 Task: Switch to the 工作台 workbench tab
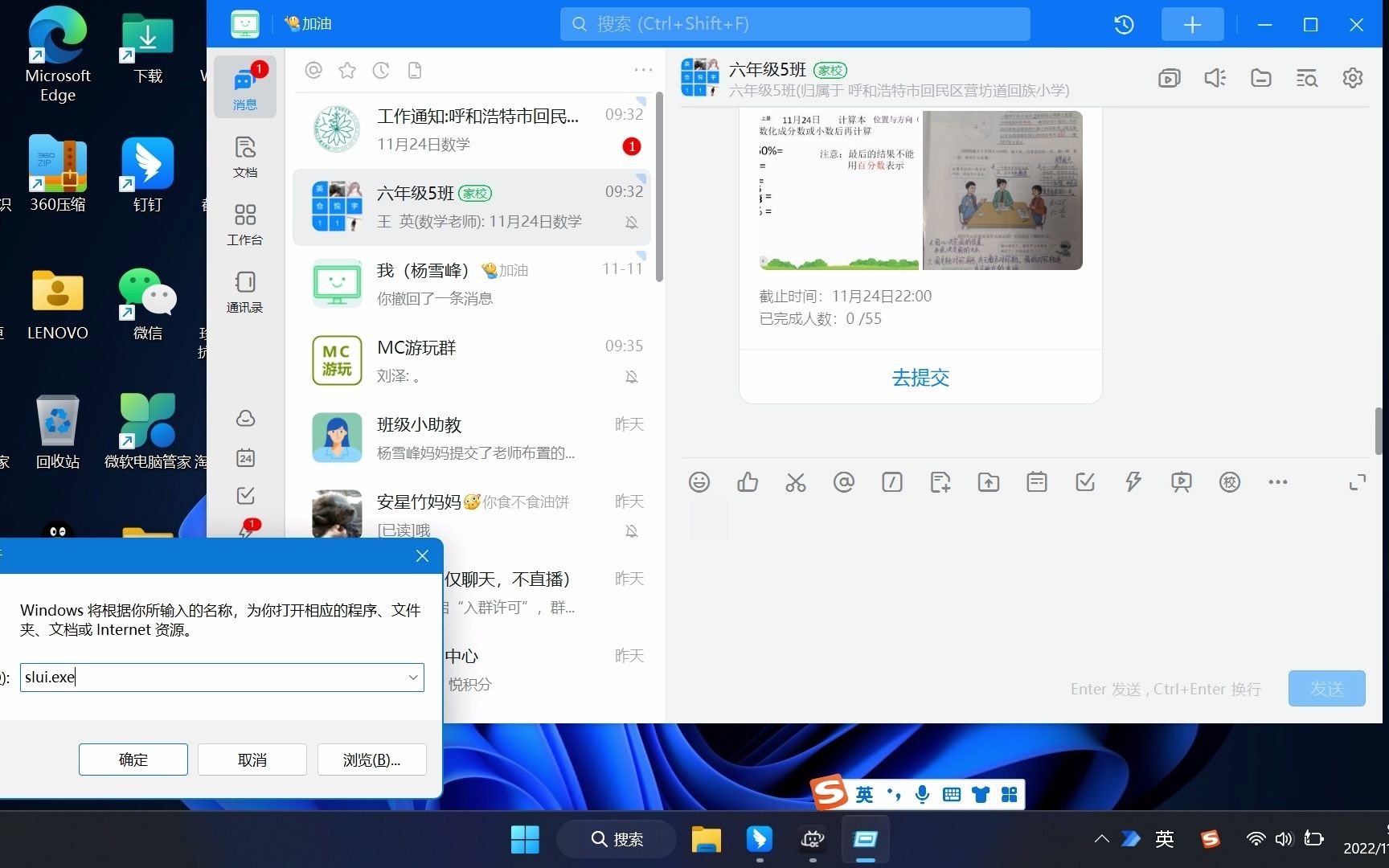[x=245, y=225]
